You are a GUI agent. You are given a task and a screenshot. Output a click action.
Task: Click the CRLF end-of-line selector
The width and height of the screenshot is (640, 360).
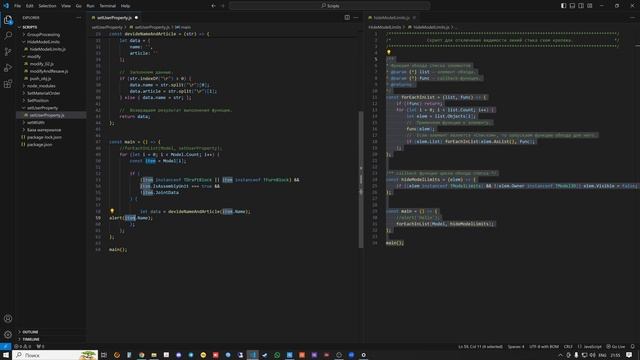click(x=568, y=346)
